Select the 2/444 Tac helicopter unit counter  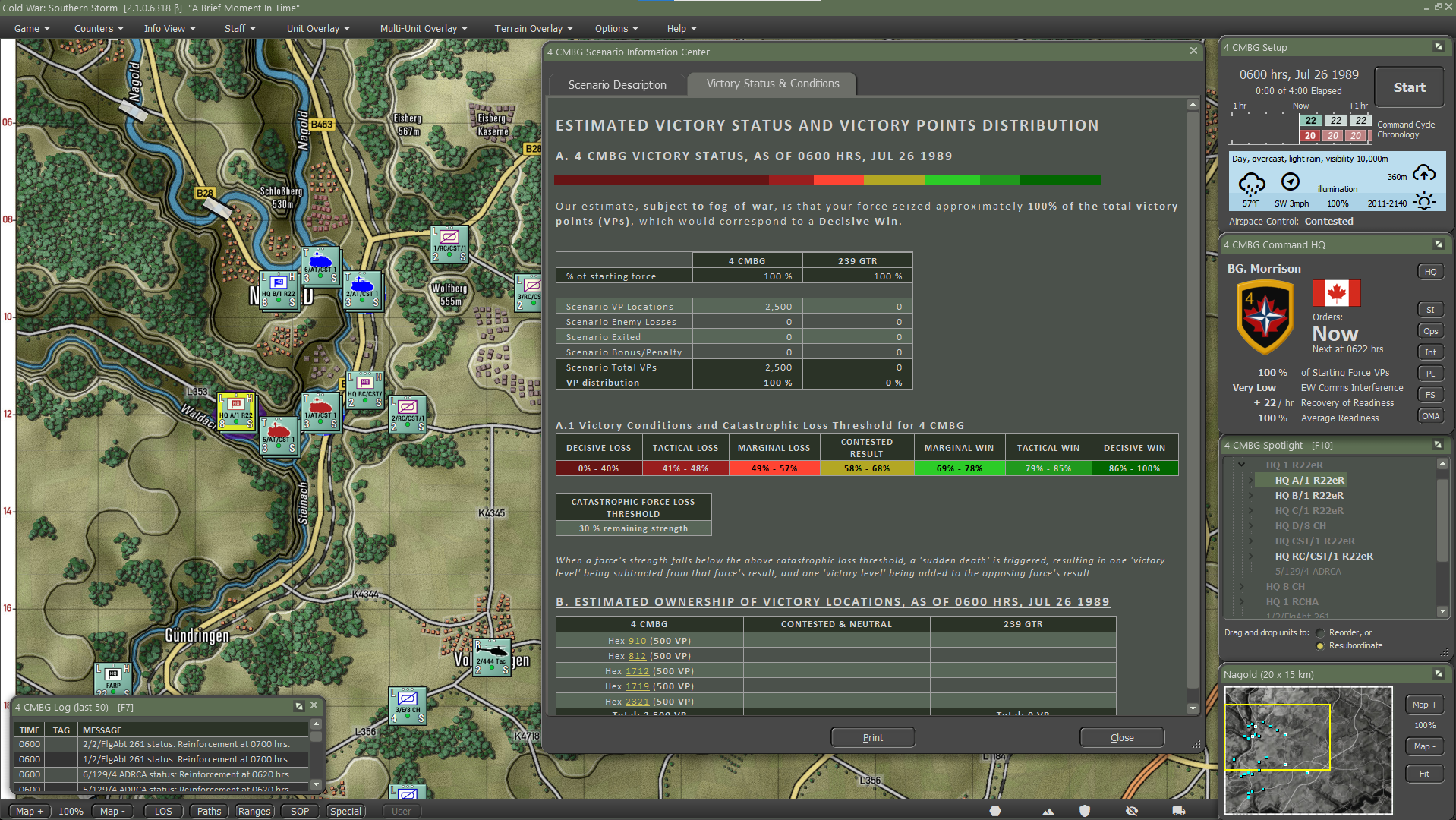491,658
